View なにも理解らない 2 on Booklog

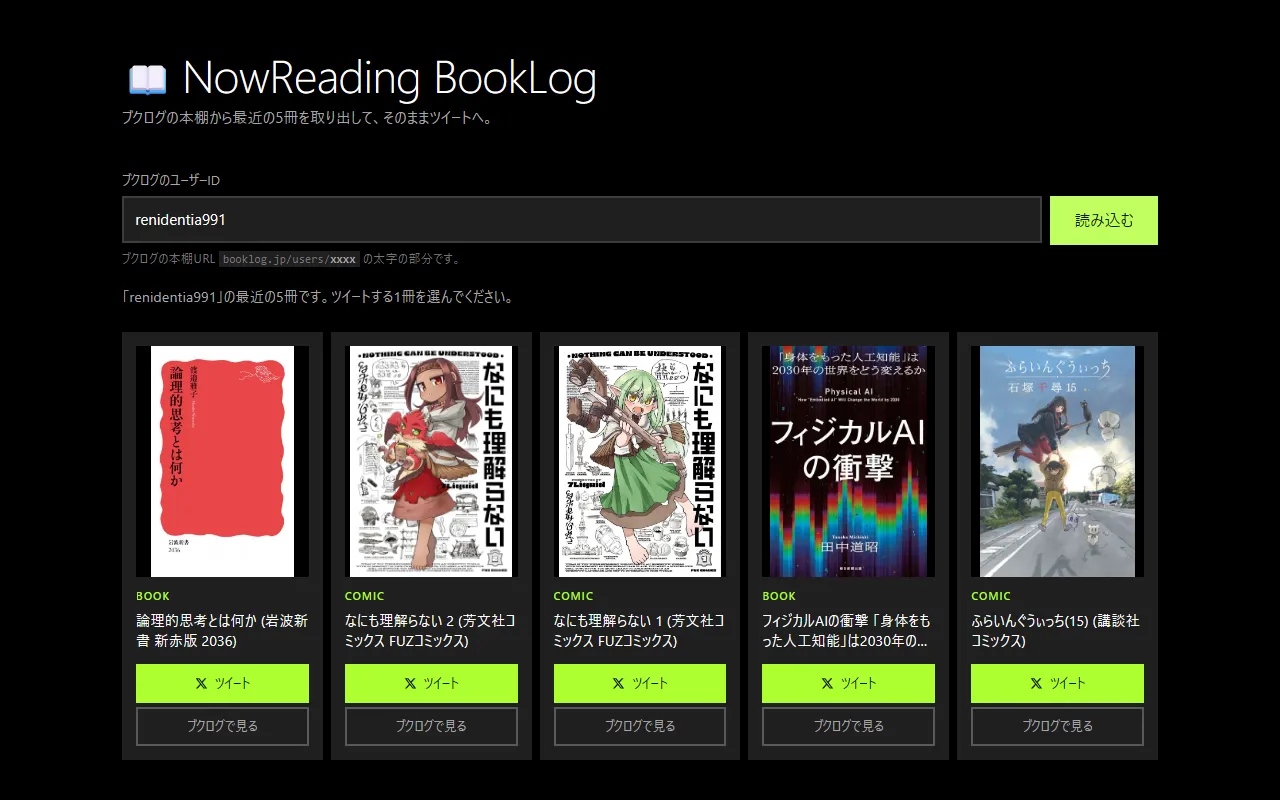point(431,726)
